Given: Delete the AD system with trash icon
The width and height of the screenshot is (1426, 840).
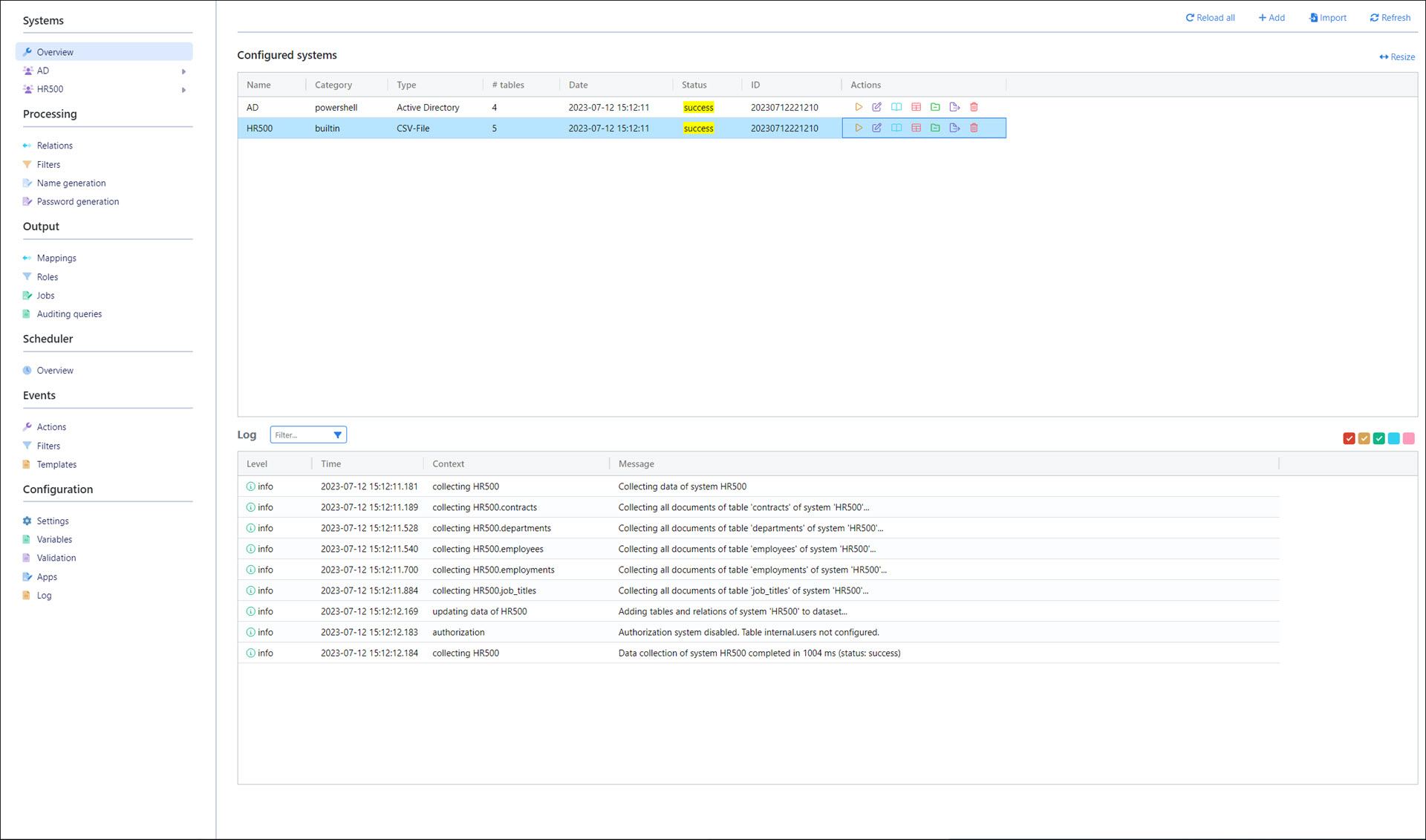Looking at the screenshot, I should coord(974,107).
